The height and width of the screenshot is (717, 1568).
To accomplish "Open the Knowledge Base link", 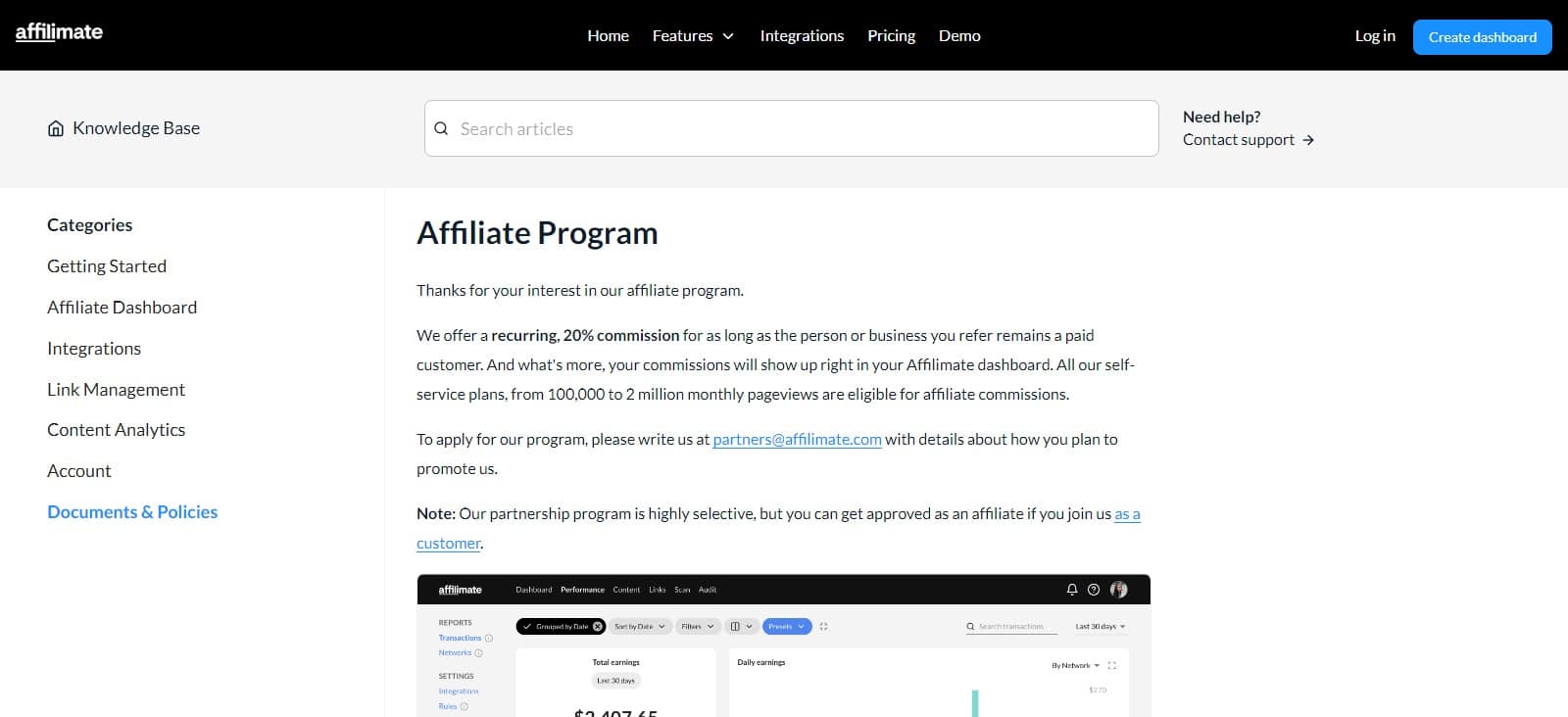I will (x=136, y=128).
